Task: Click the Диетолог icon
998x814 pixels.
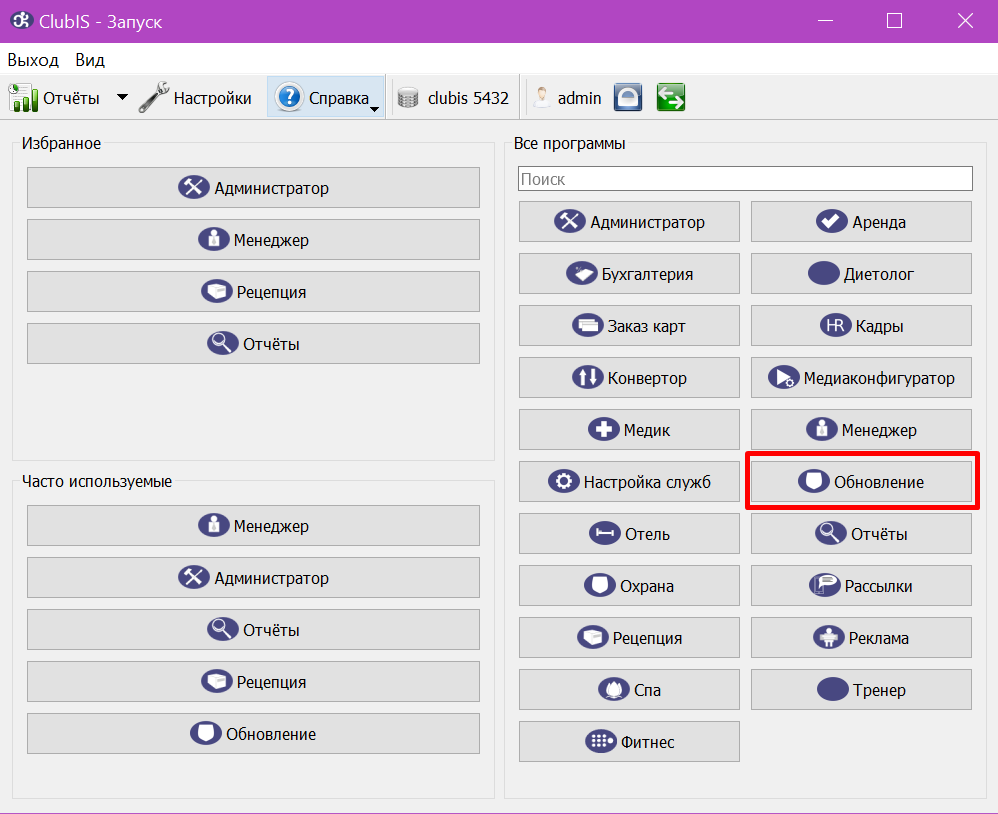Action: tap(824, 273)
